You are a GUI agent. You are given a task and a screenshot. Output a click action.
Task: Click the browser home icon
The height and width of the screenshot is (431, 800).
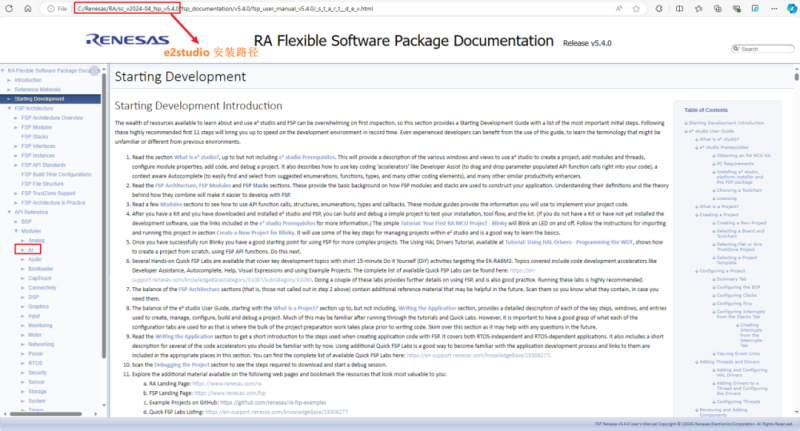point(28,9)
